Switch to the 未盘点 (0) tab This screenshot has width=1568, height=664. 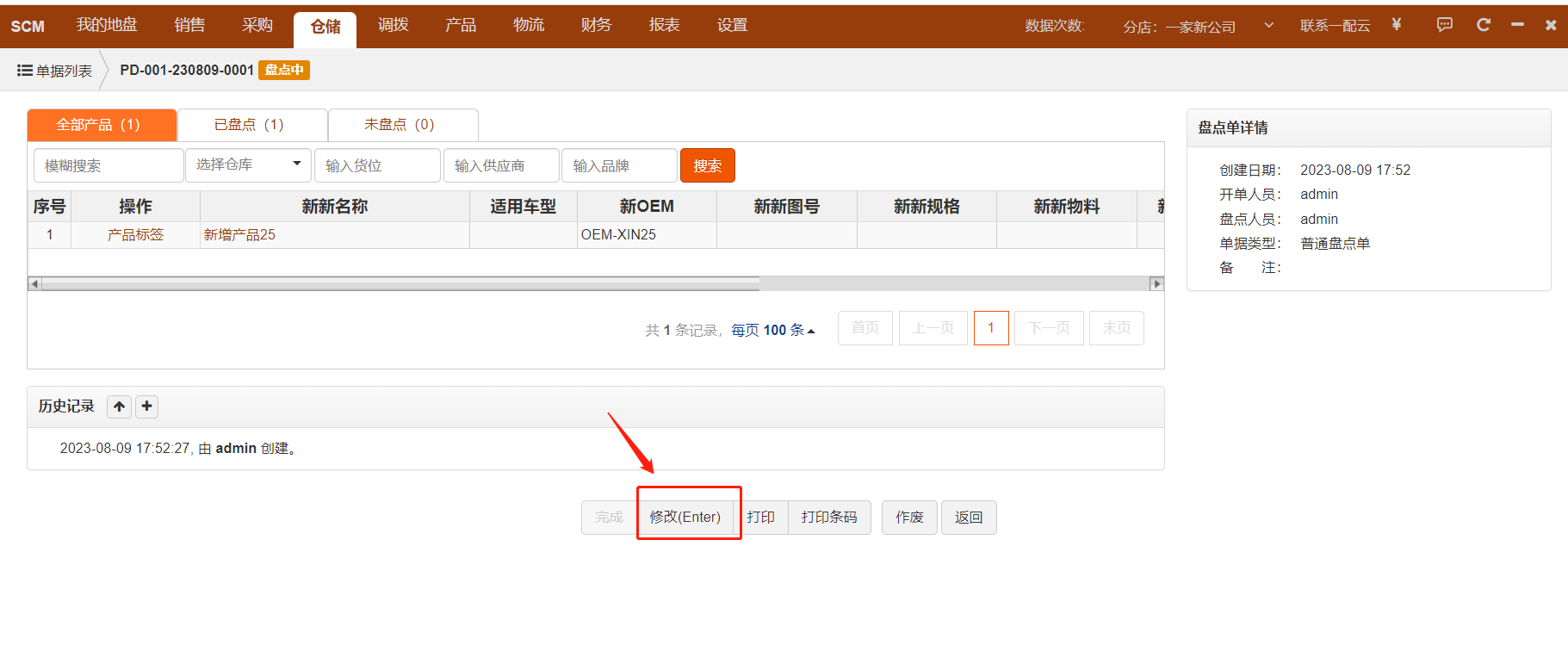point(400,125)
